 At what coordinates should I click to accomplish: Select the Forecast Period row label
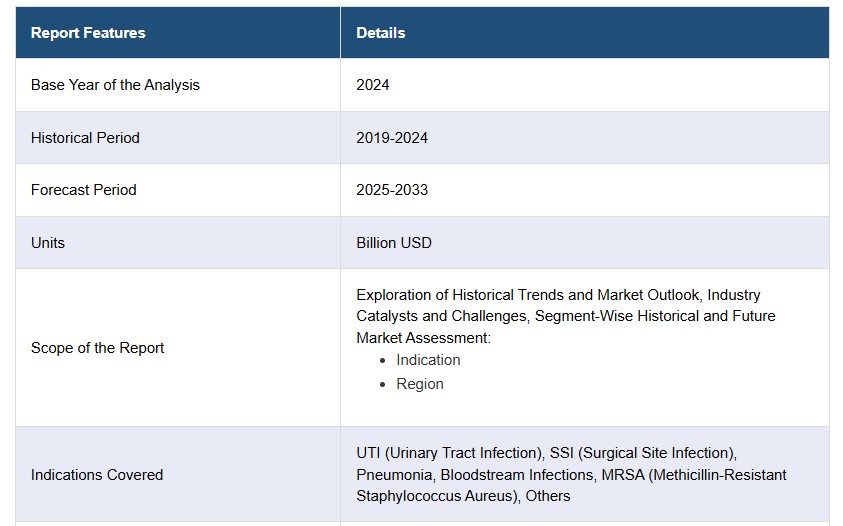pos(84,190)
